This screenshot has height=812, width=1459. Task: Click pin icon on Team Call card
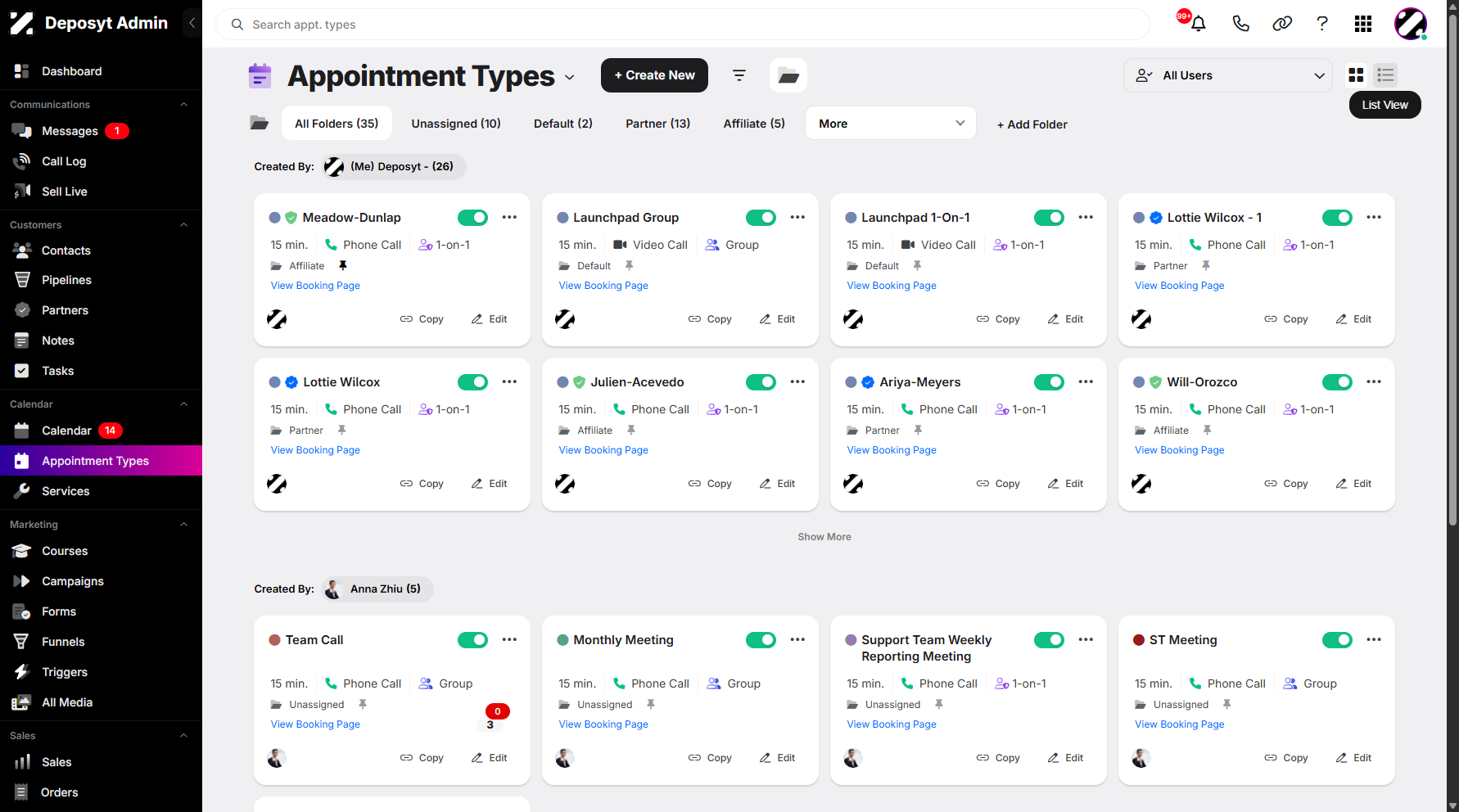pos(363,705)
